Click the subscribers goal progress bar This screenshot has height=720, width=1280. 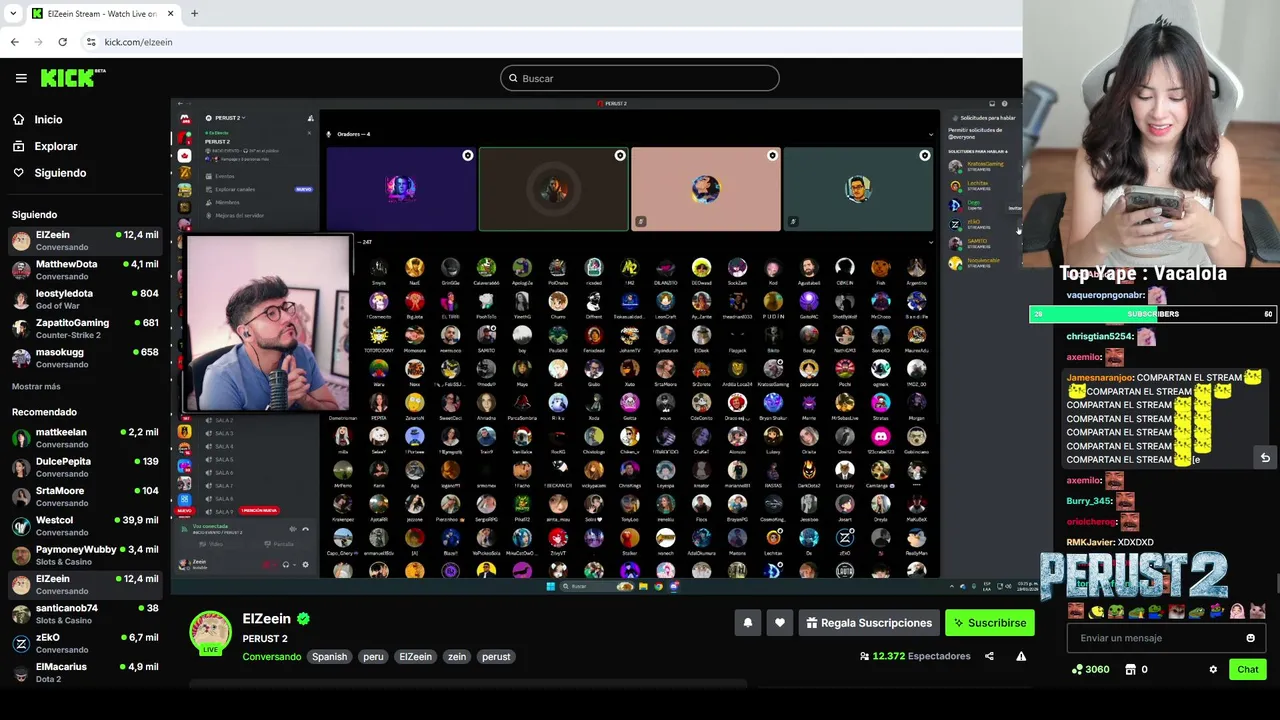pos(1153,314)
